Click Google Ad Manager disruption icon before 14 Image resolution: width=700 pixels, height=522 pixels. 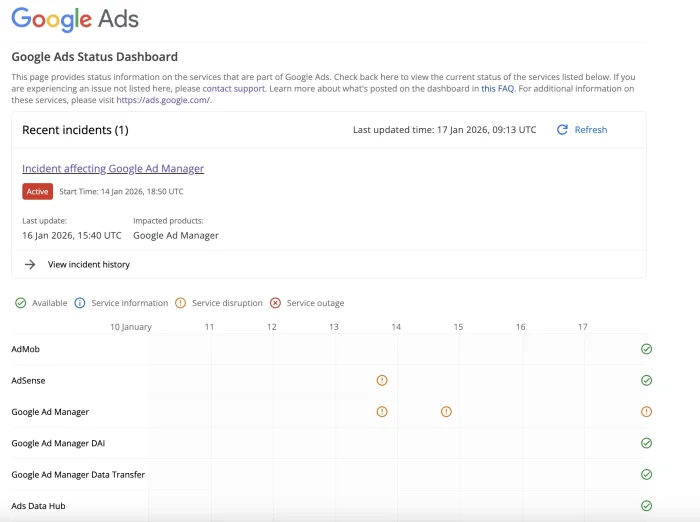(382, 412)
